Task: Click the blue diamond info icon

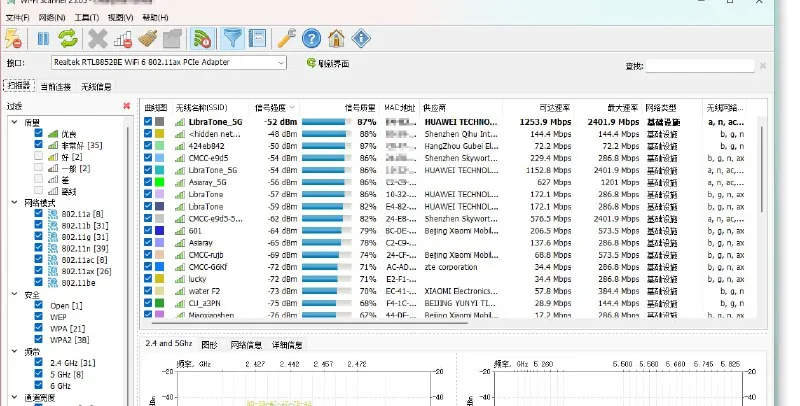Action: click(x=361, y=39)
